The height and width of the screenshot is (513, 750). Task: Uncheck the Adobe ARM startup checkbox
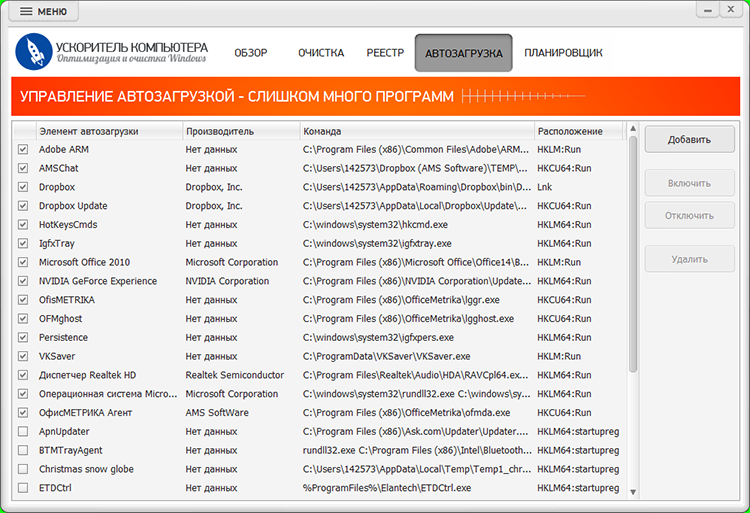23,150
